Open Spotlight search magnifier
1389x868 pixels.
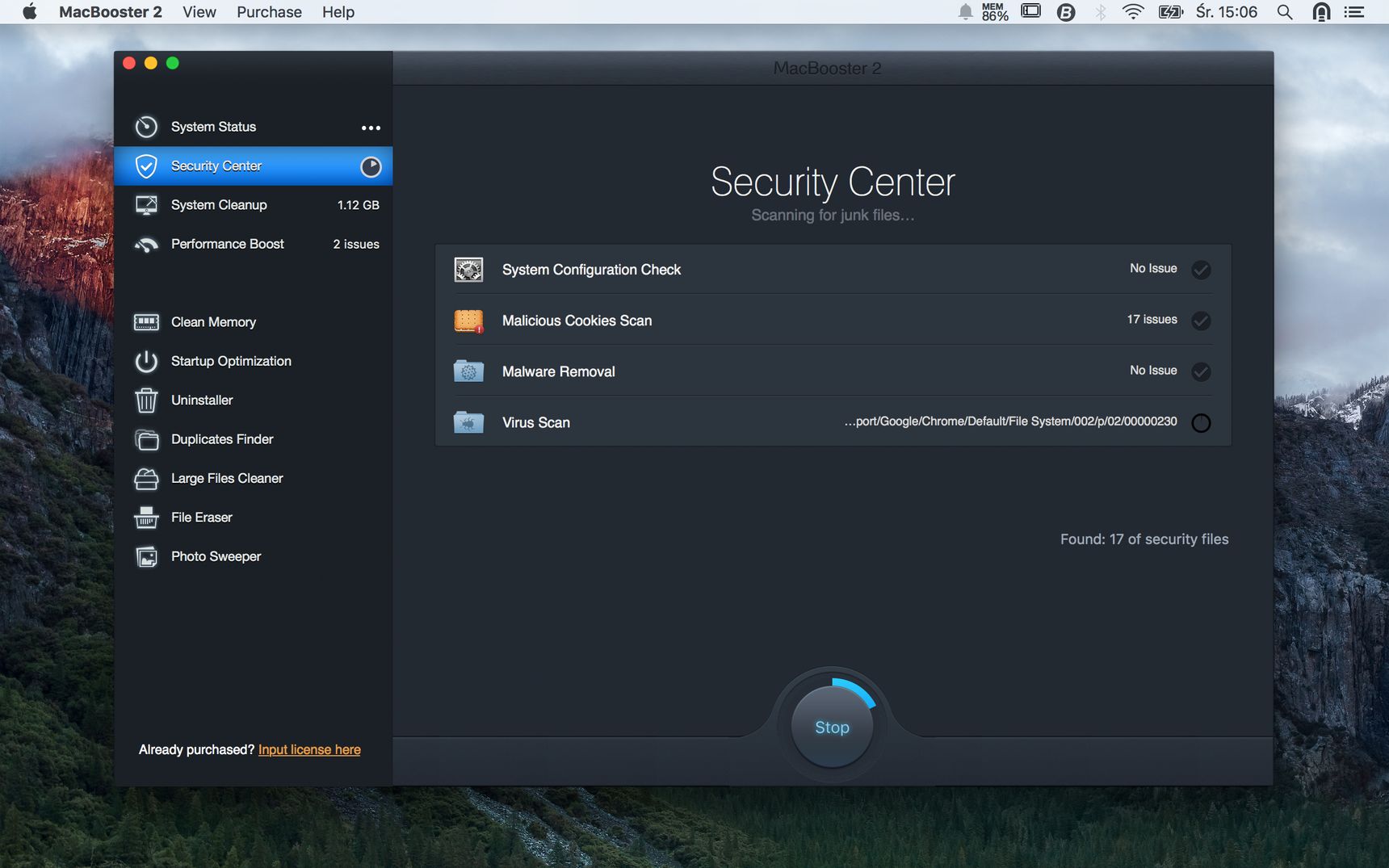click(1285, 12)
